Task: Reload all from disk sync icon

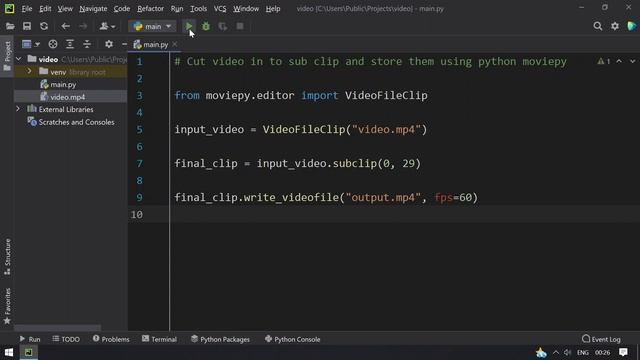Action: click(44, 27)
